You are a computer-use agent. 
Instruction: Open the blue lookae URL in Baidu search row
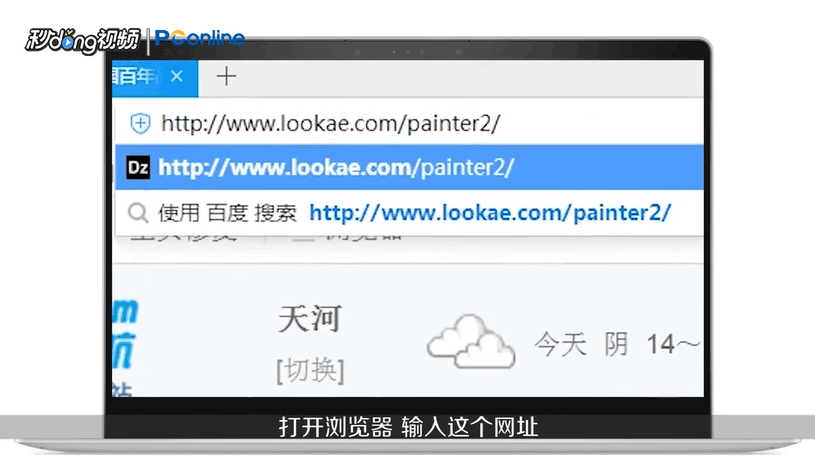tap(490, 213)
